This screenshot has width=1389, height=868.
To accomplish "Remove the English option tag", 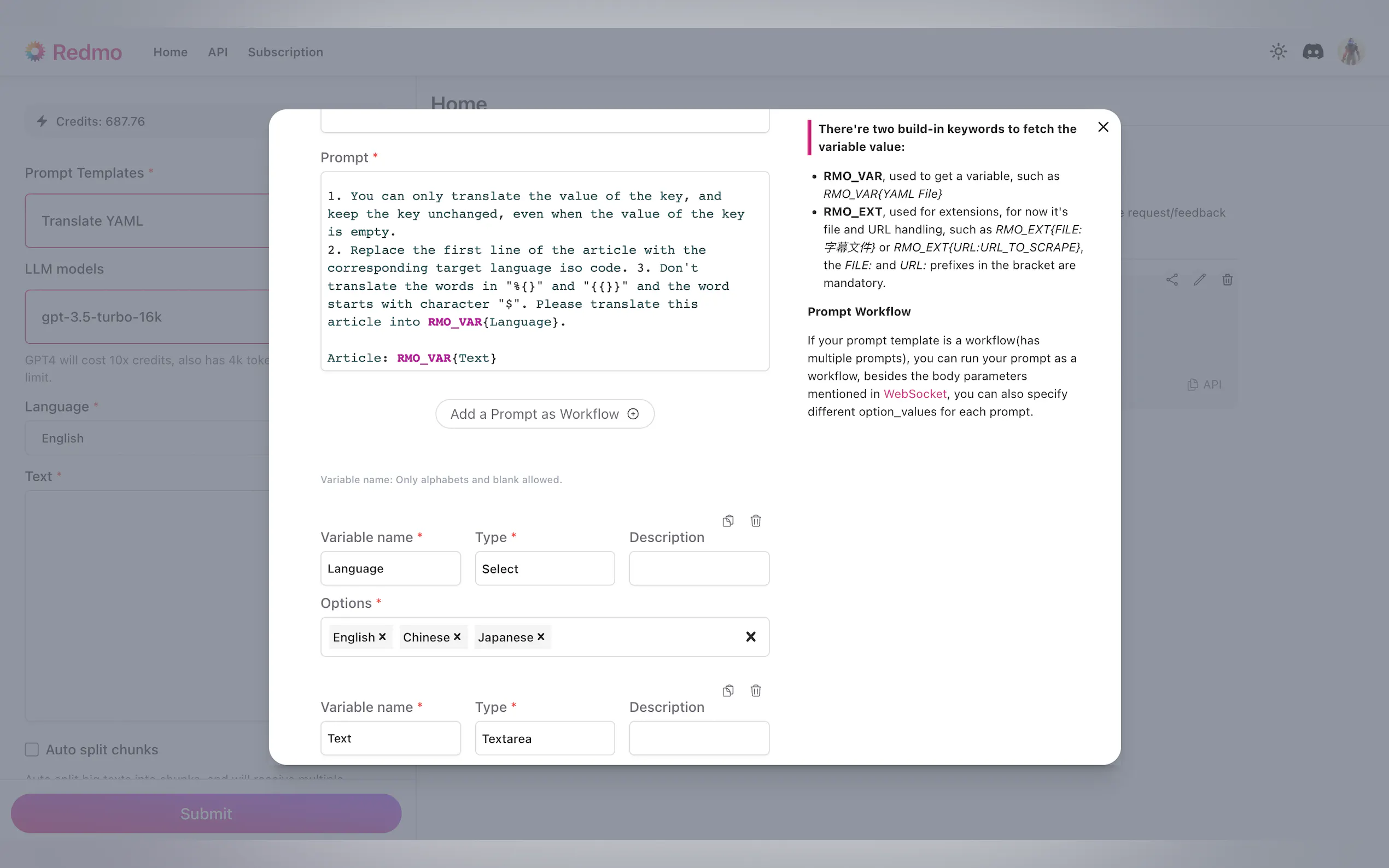I will point(382,637).
